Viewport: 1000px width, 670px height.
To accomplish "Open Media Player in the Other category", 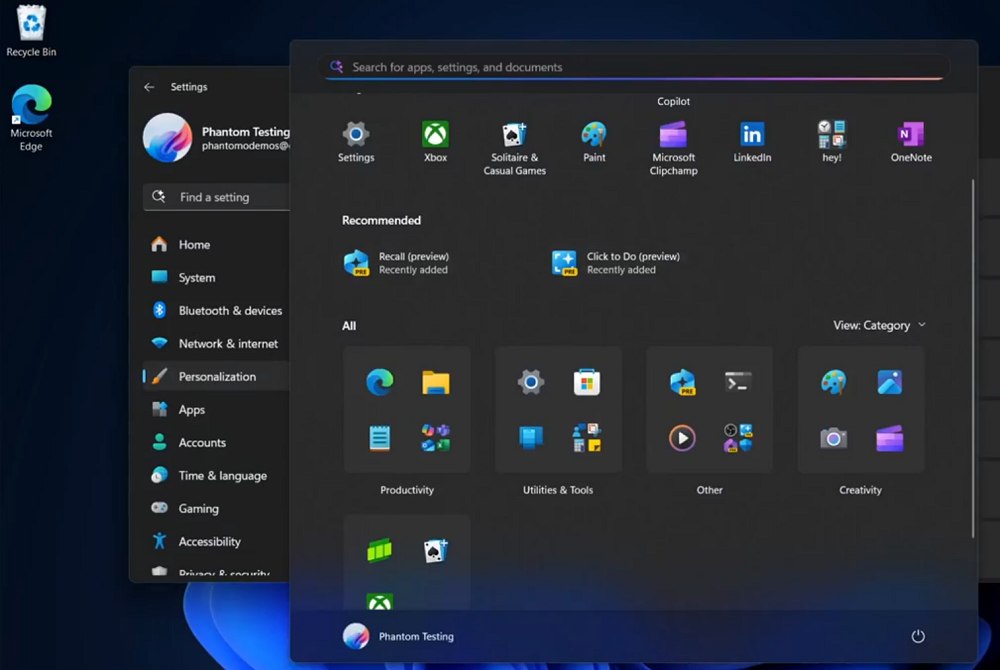I will [x=682, y=438].
